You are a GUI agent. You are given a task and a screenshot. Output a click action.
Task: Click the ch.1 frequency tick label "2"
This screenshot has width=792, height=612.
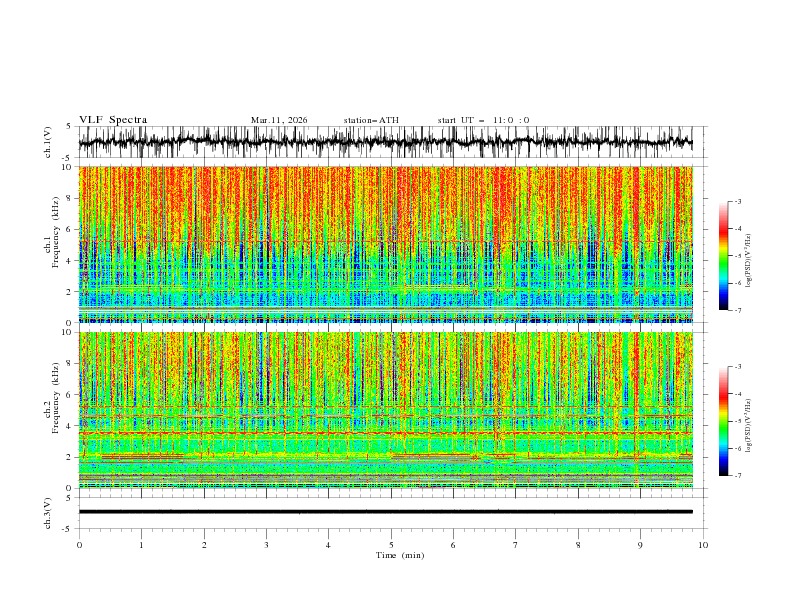[71, 292]
